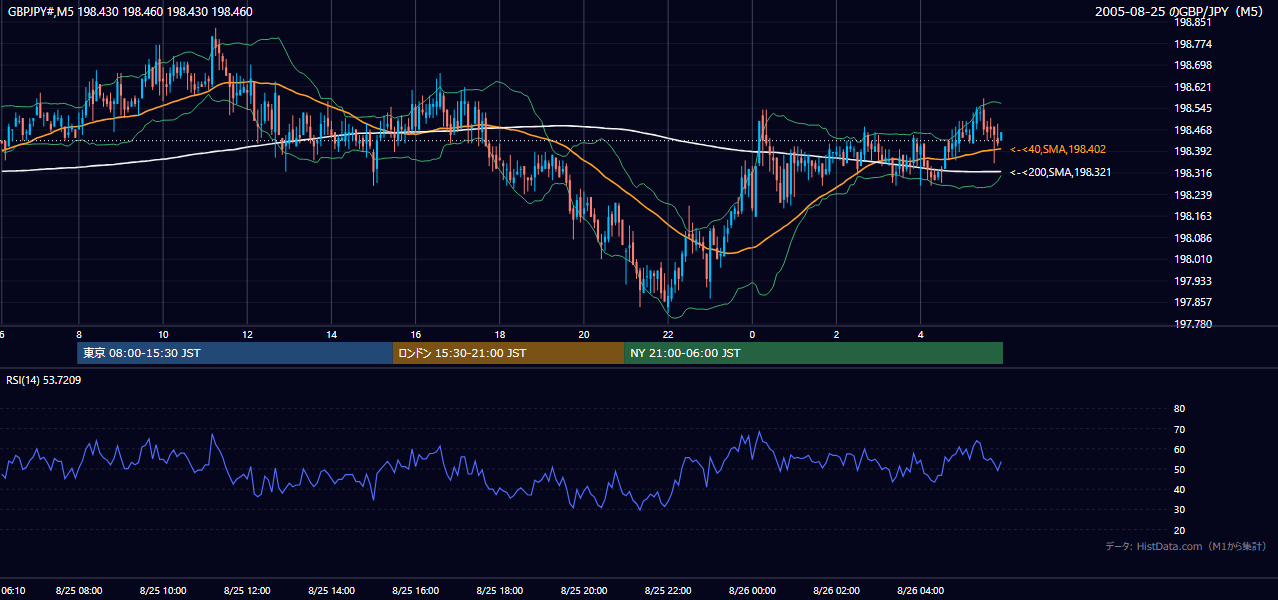Click bottom time label 06:10
The width and height of the screenshot is (1278, 600).
tap(13, 591)
